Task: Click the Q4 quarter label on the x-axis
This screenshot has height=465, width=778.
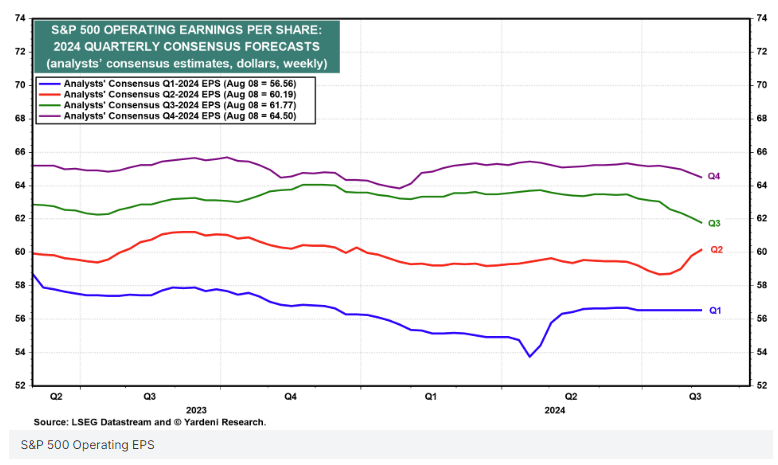Action: (x=290, y=396)
